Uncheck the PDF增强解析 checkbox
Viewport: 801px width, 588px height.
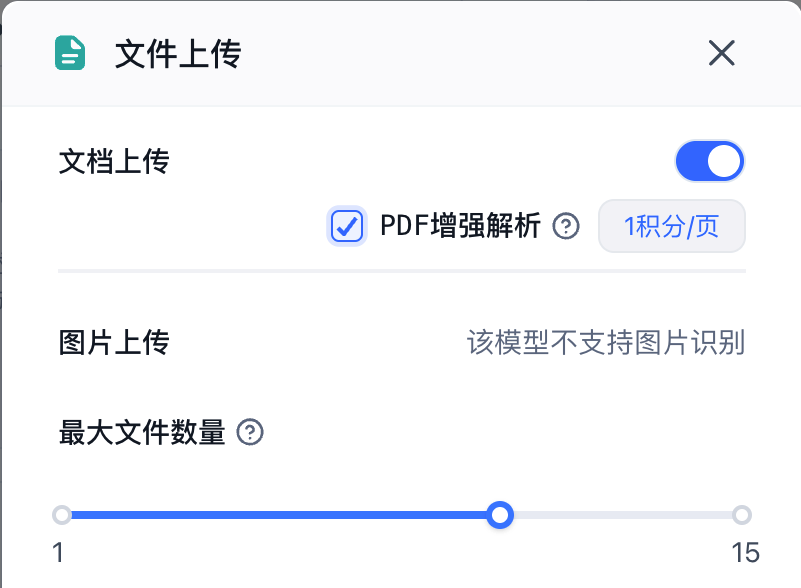tap(347, 226)
